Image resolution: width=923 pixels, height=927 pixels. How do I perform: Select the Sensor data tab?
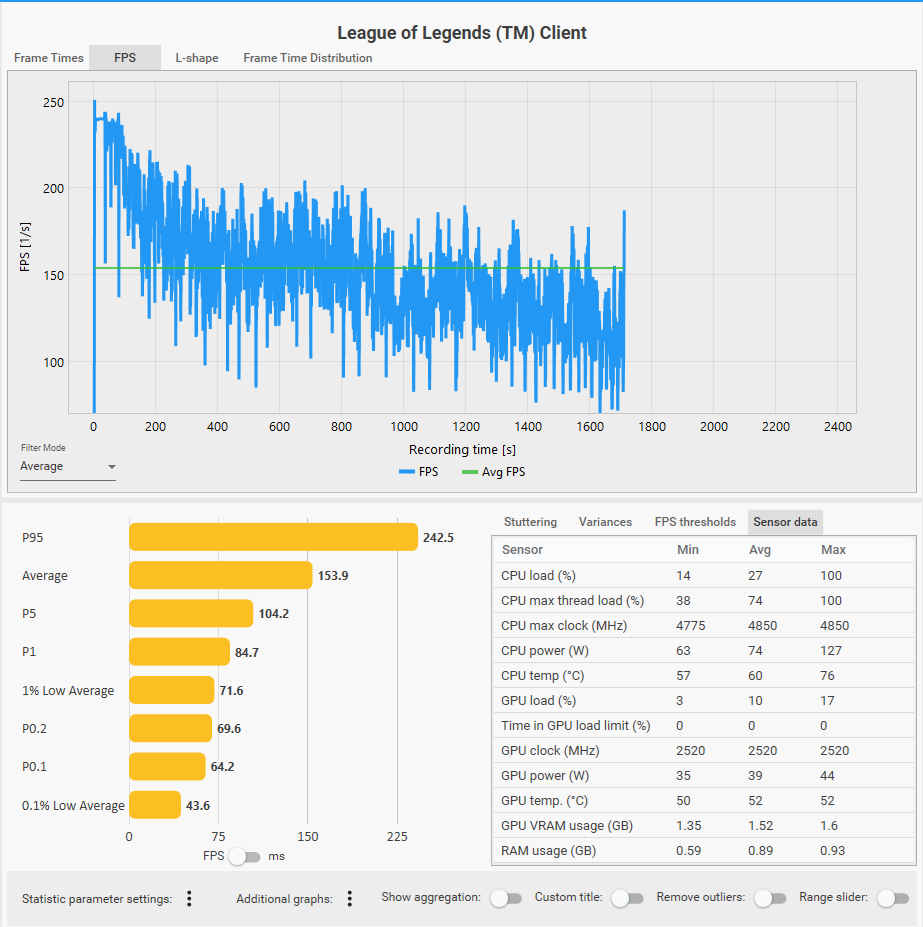click(785, 522)
